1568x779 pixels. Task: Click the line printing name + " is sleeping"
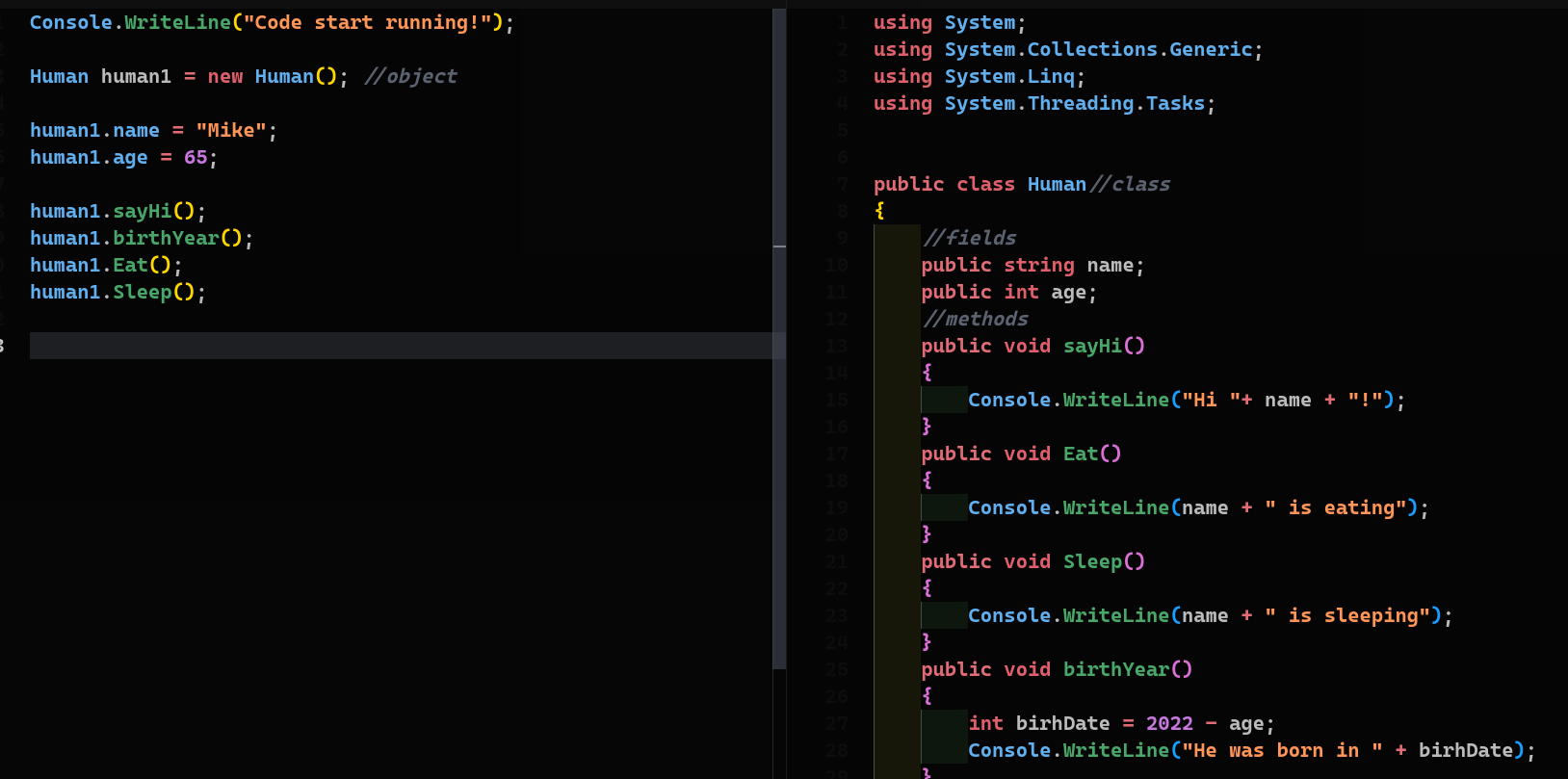(1211, 615)
